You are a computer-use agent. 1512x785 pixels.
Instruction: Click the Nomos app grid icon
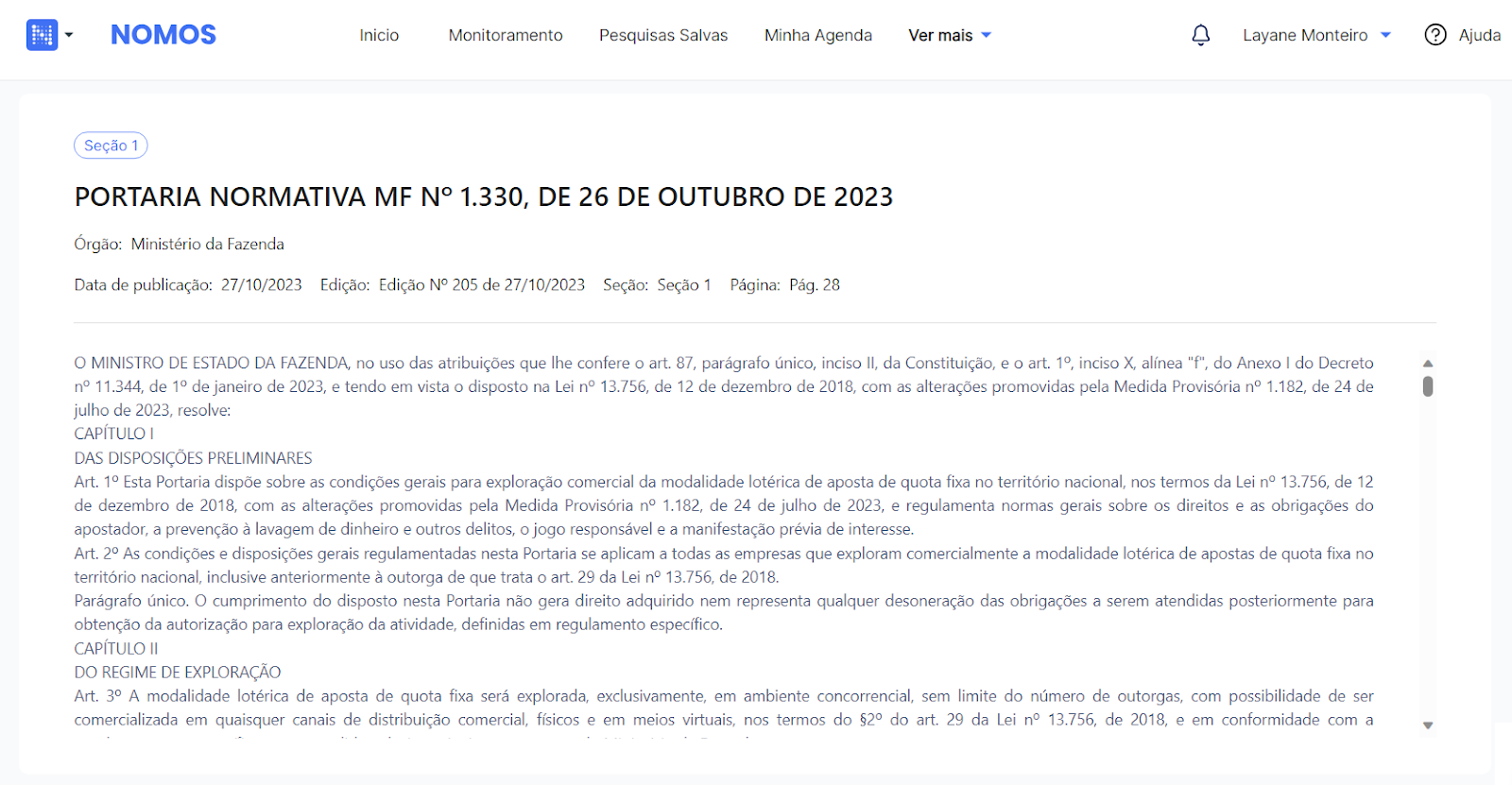tap(42, 35)
